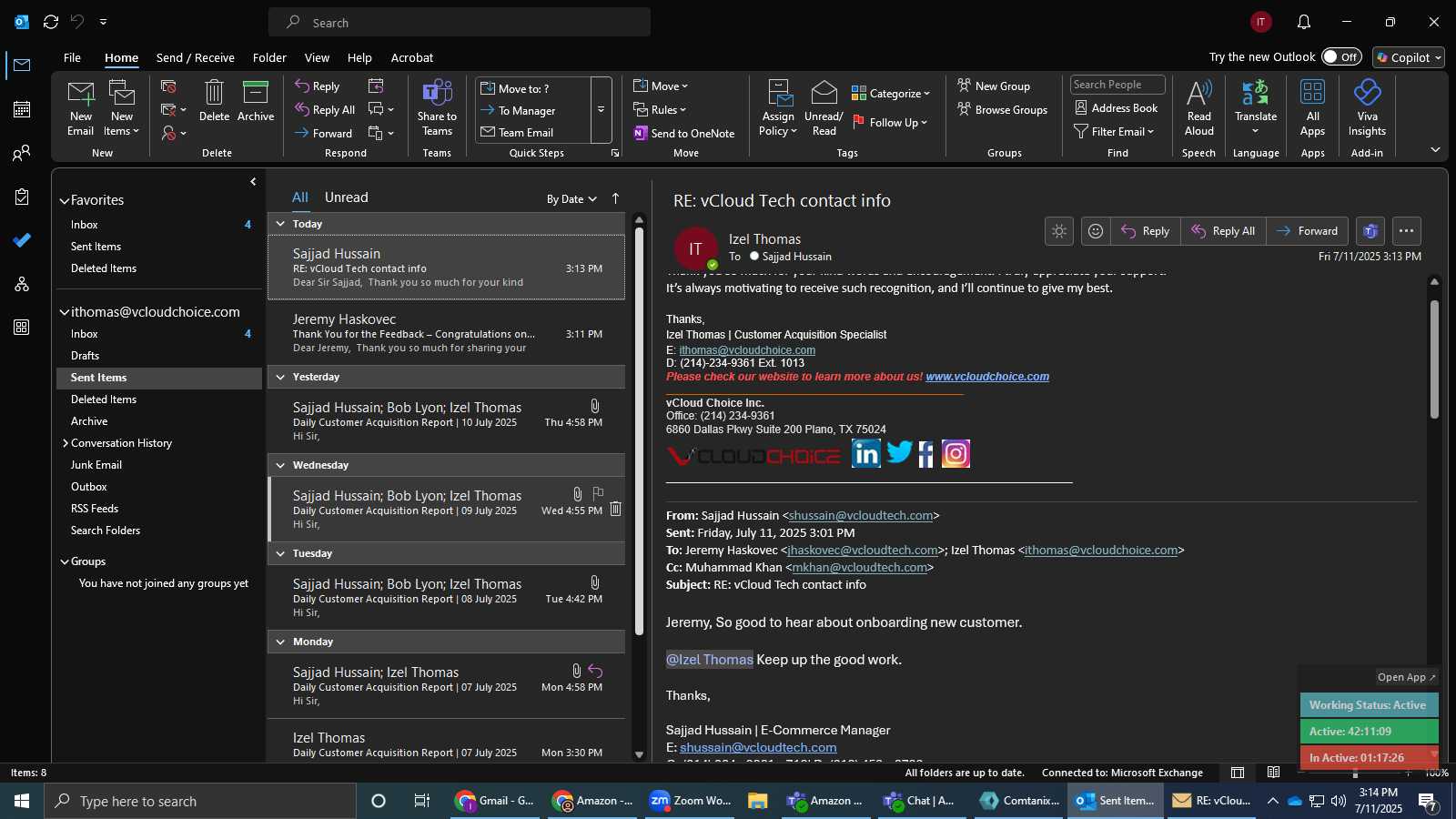The width and height of the screenshot is (1456, 819).
Task: Collapse the folder pane arrow
Action: [x=253, y=182]
